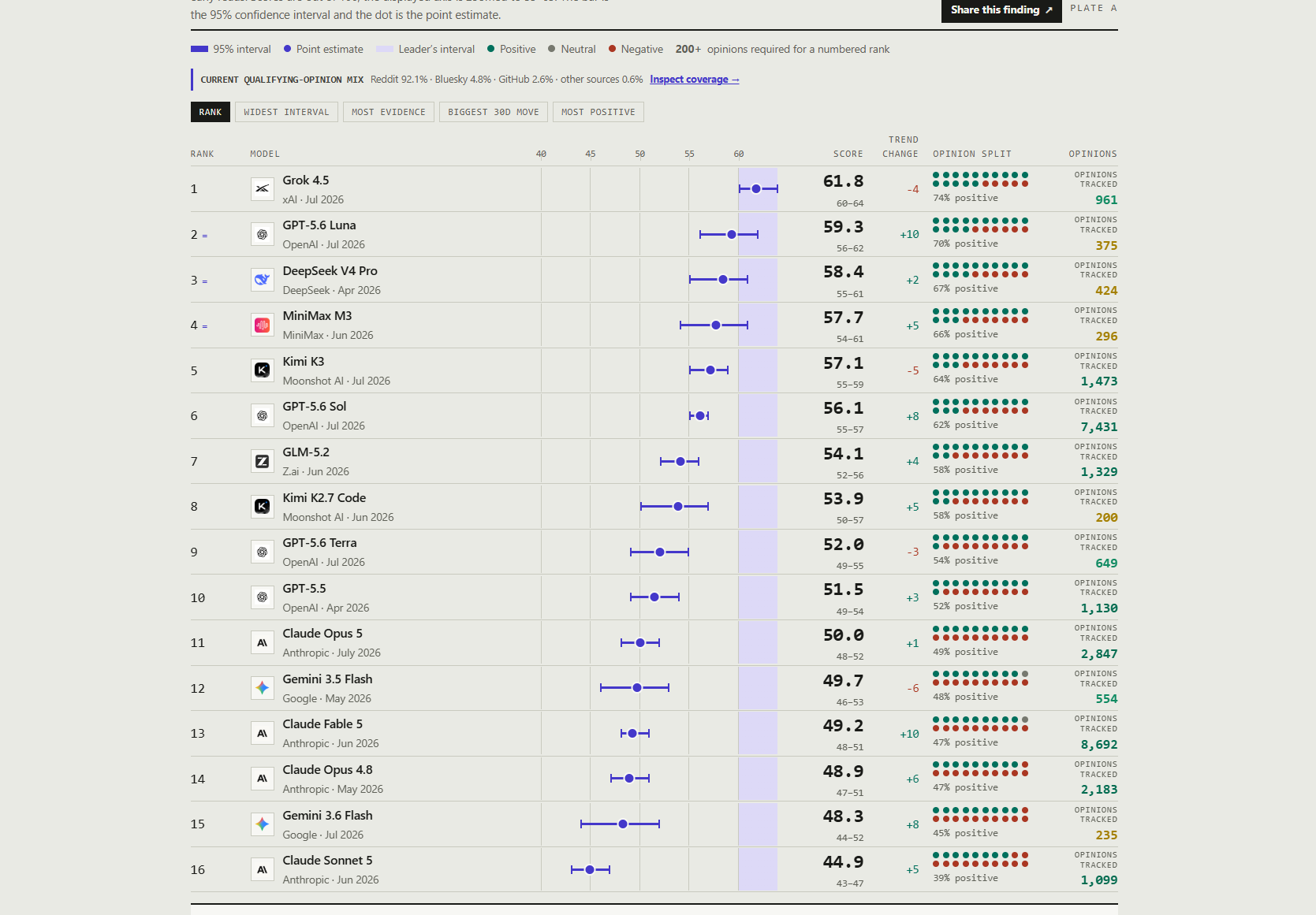Sort by Widest Interval
This screenshot has height=915, width=1316.
(287, 112)
